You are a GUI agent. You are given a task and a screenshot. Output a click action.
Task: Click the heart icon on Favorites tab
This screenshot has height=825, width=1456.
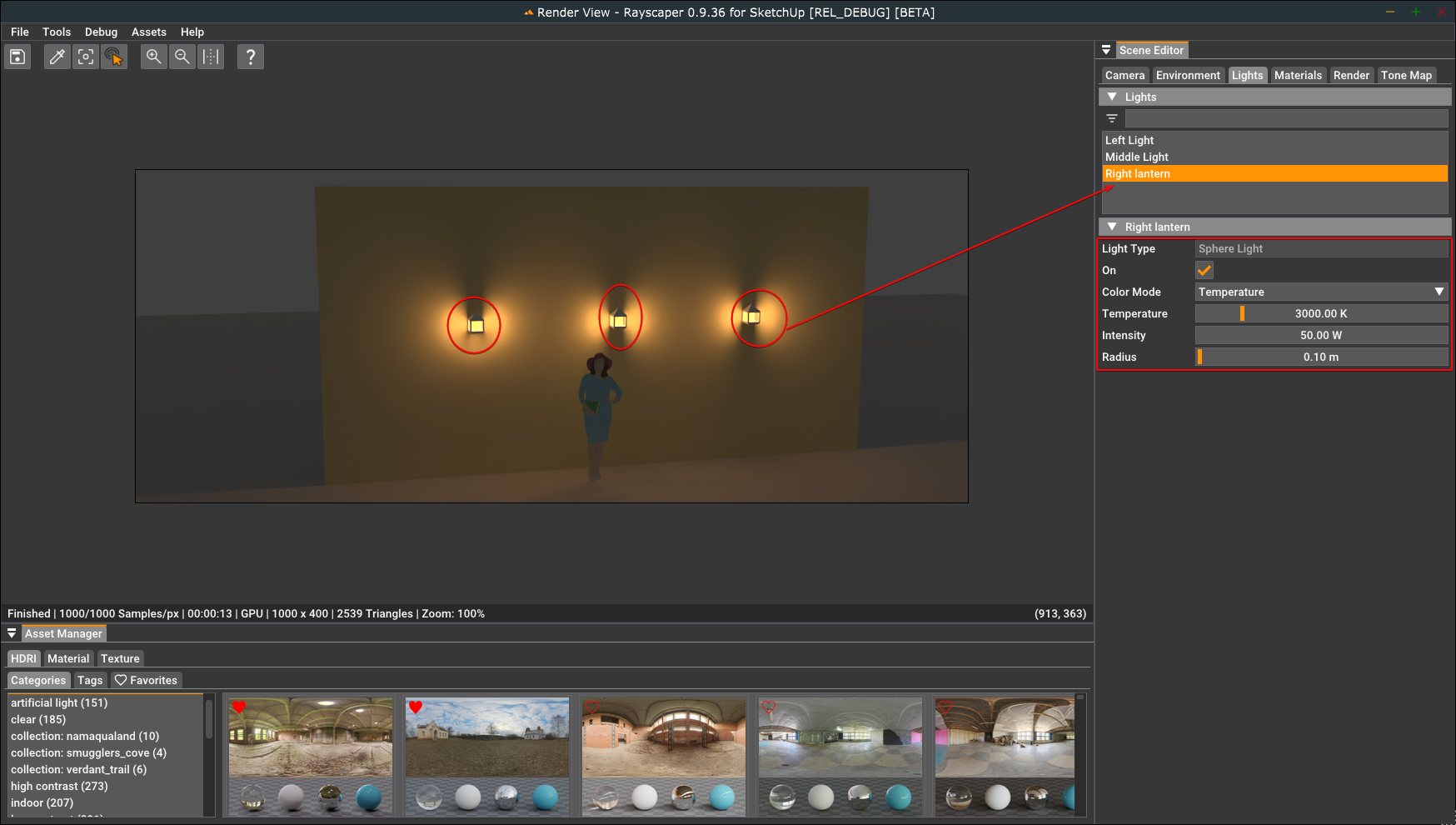(121, 680)
